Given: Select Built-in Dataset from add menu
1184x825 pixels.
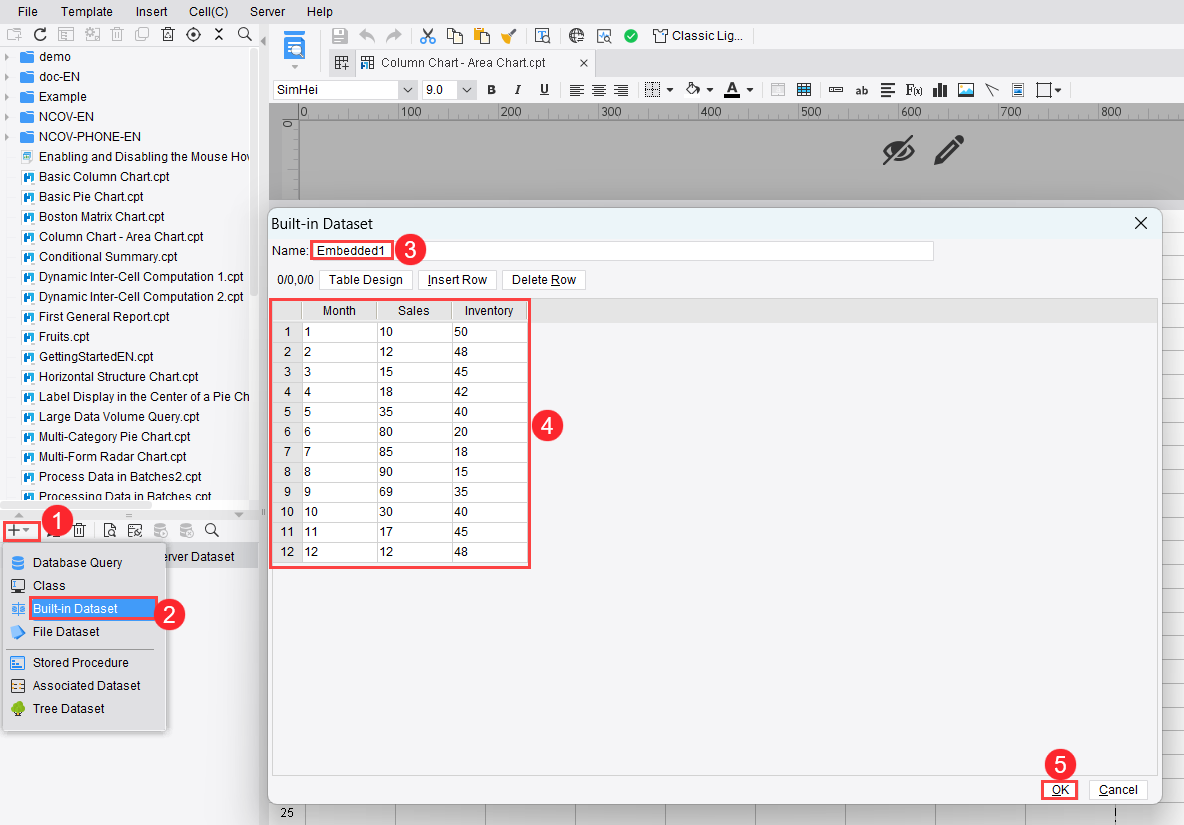Looking at the screenshot, I should click(x=85, y=608).
